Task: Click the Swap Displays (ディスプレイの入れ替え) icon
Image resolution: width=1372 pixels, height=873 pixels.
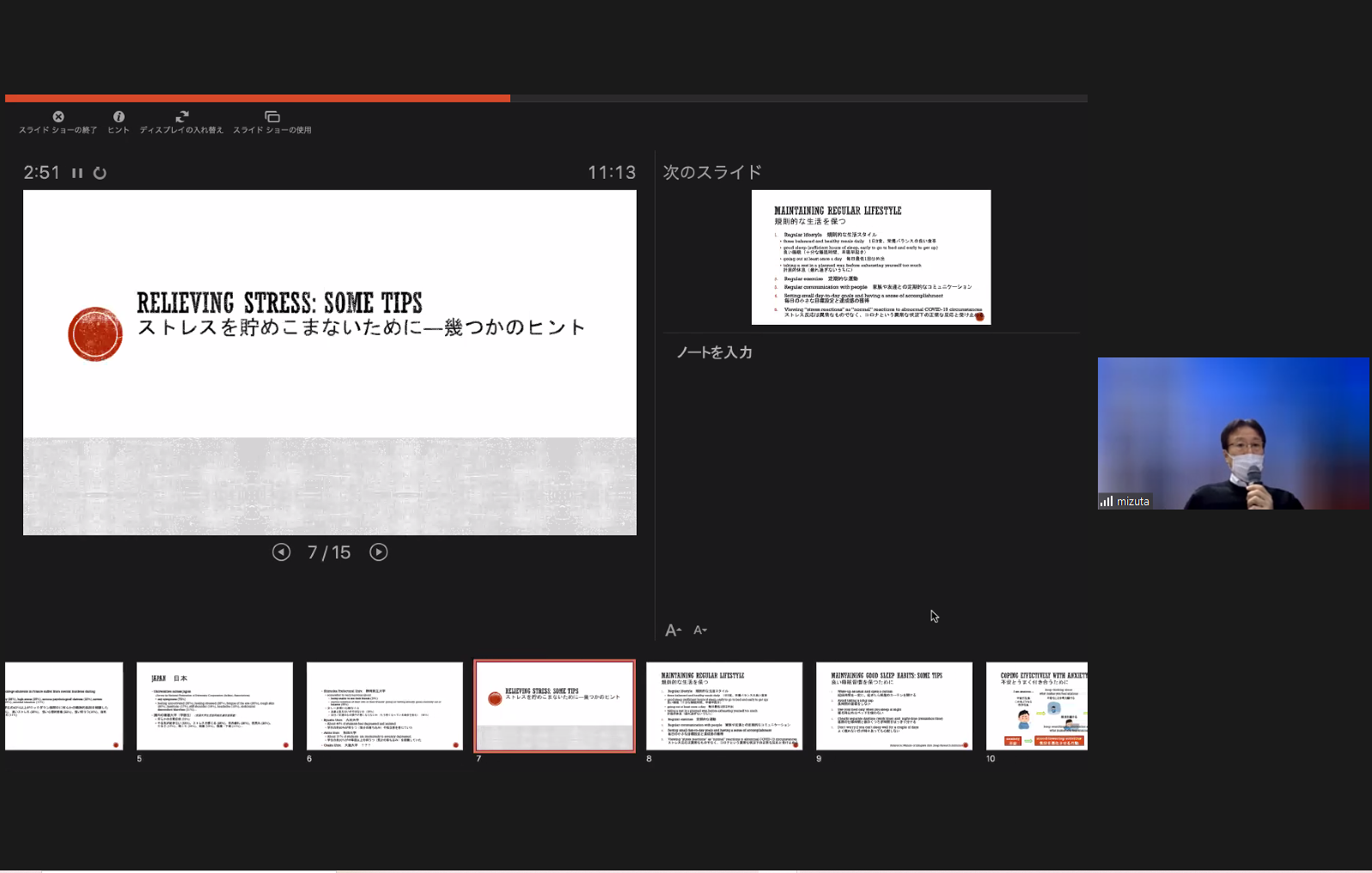Action: (x=182, y=117)
